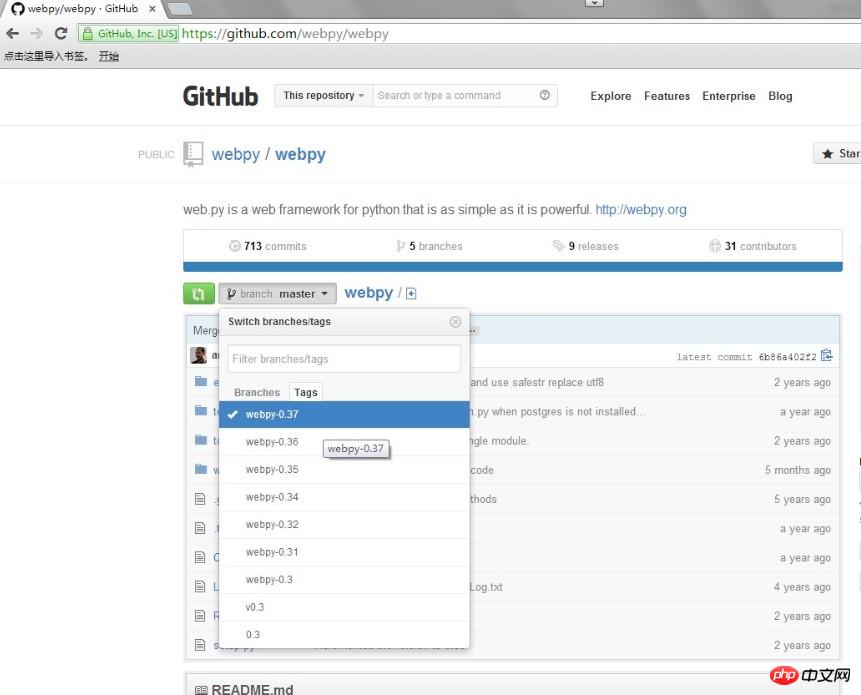
Task: Select tag webpy-0.36
Action: click(x=344, y=442)
